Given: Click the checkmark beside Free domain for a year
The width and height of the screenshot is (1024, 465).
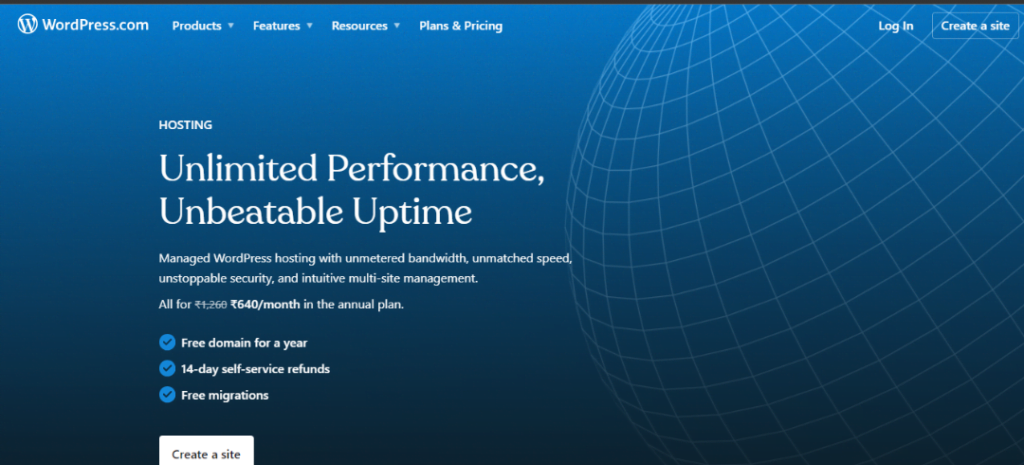Looking at the screenshot, I should point(167,343).
